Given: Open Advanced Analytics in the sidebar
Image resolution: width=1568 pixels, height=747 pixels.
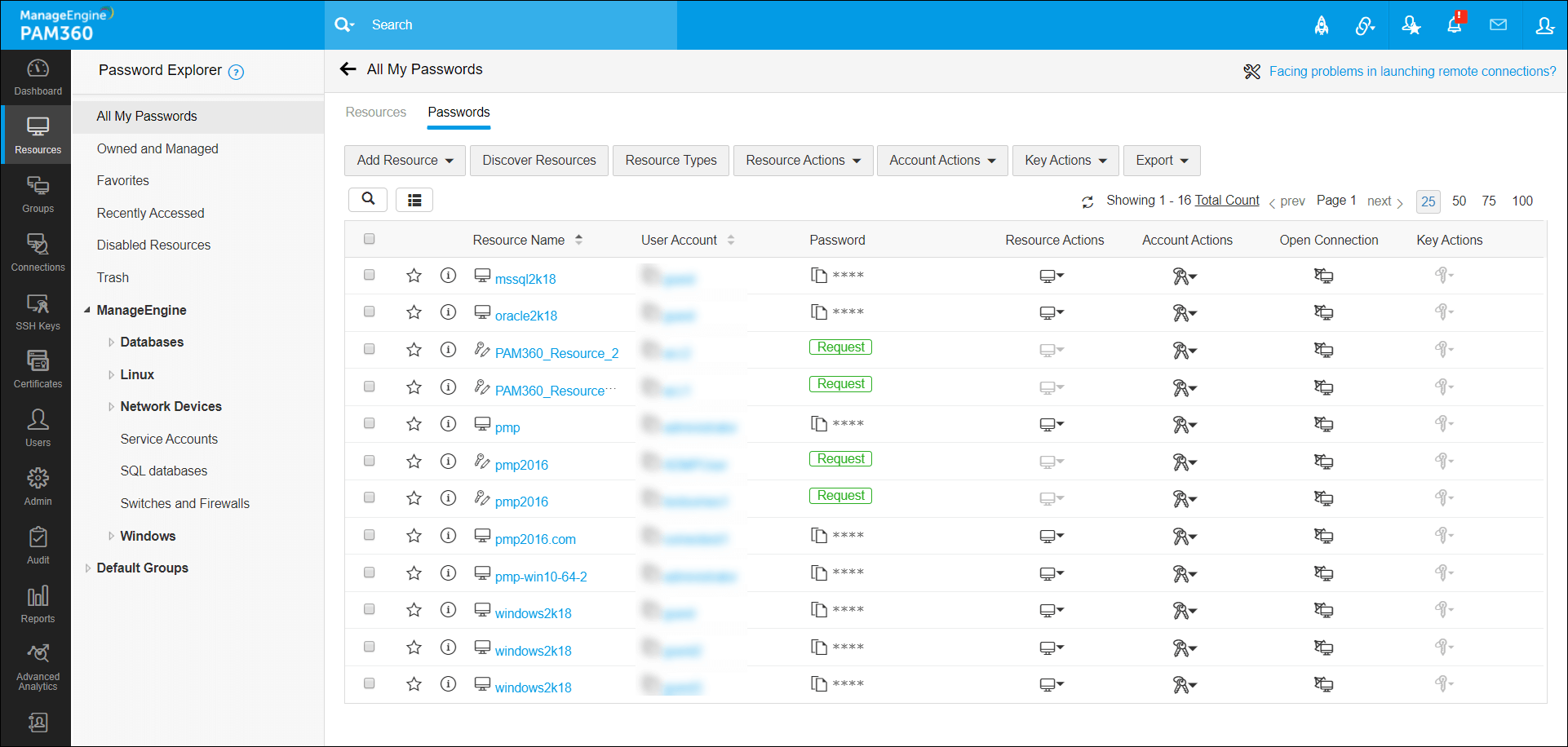Looking at the screenshot, I should [x=38, y=669].
